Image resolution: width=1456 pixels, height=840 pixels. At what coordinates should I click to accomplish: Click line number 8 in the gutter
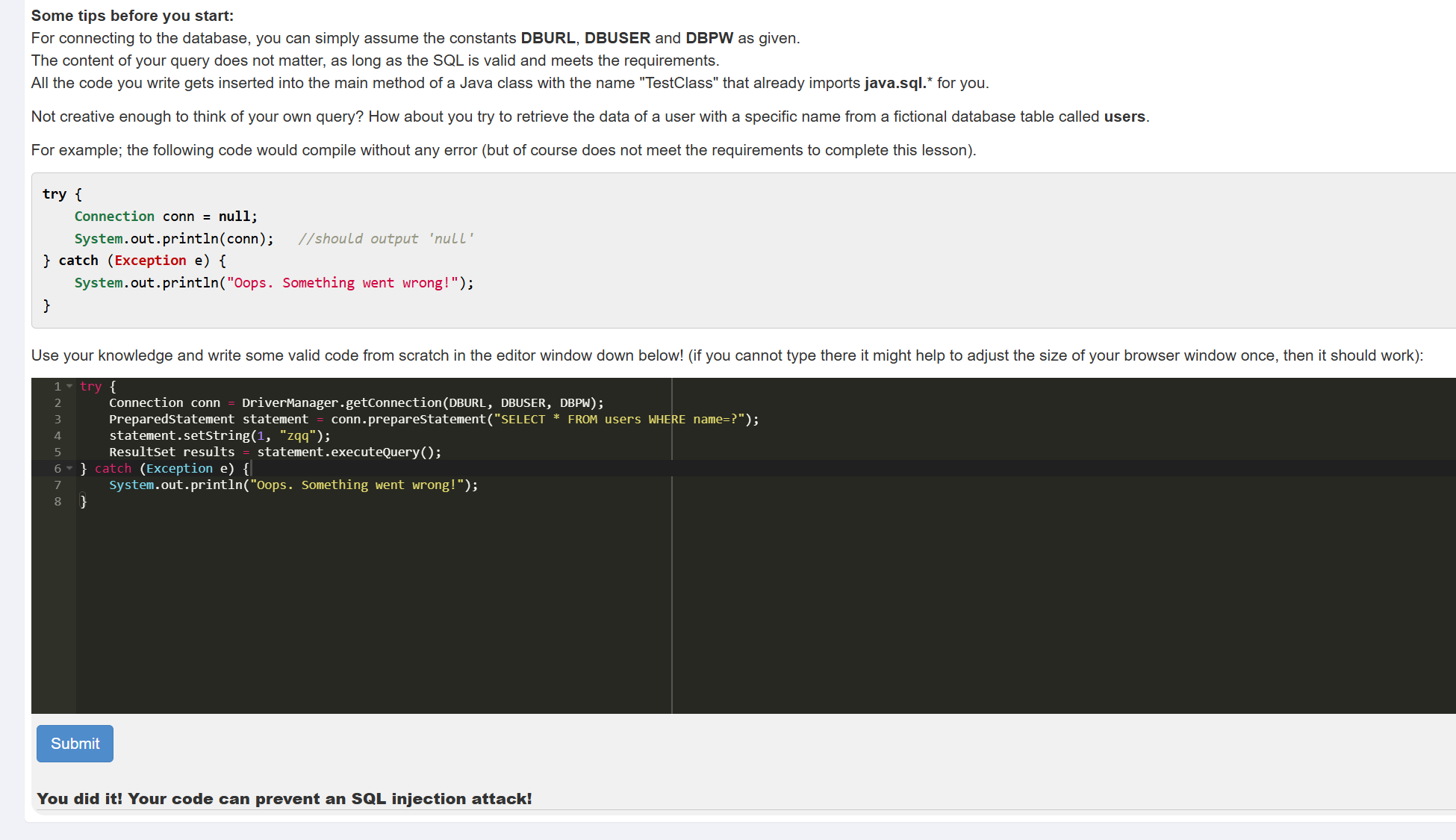[x=57, y=502]
